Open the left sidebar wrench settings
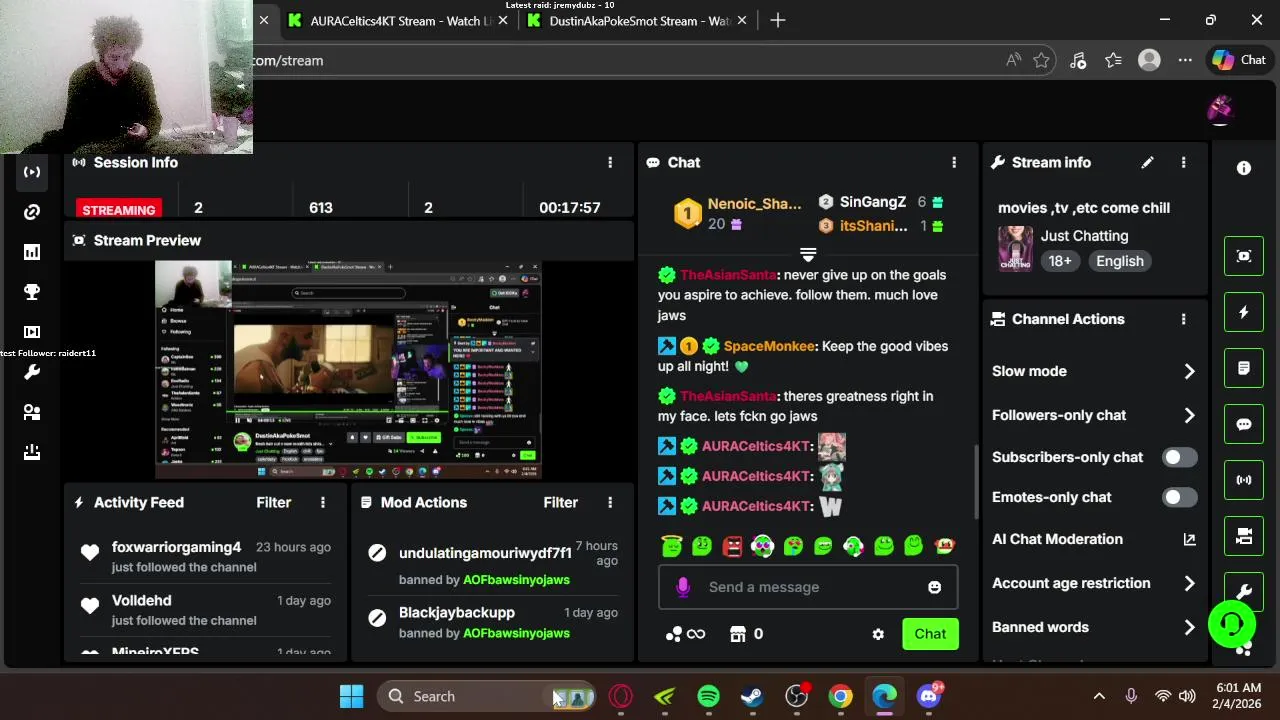Screen dimensions: 1280x720 32,372
